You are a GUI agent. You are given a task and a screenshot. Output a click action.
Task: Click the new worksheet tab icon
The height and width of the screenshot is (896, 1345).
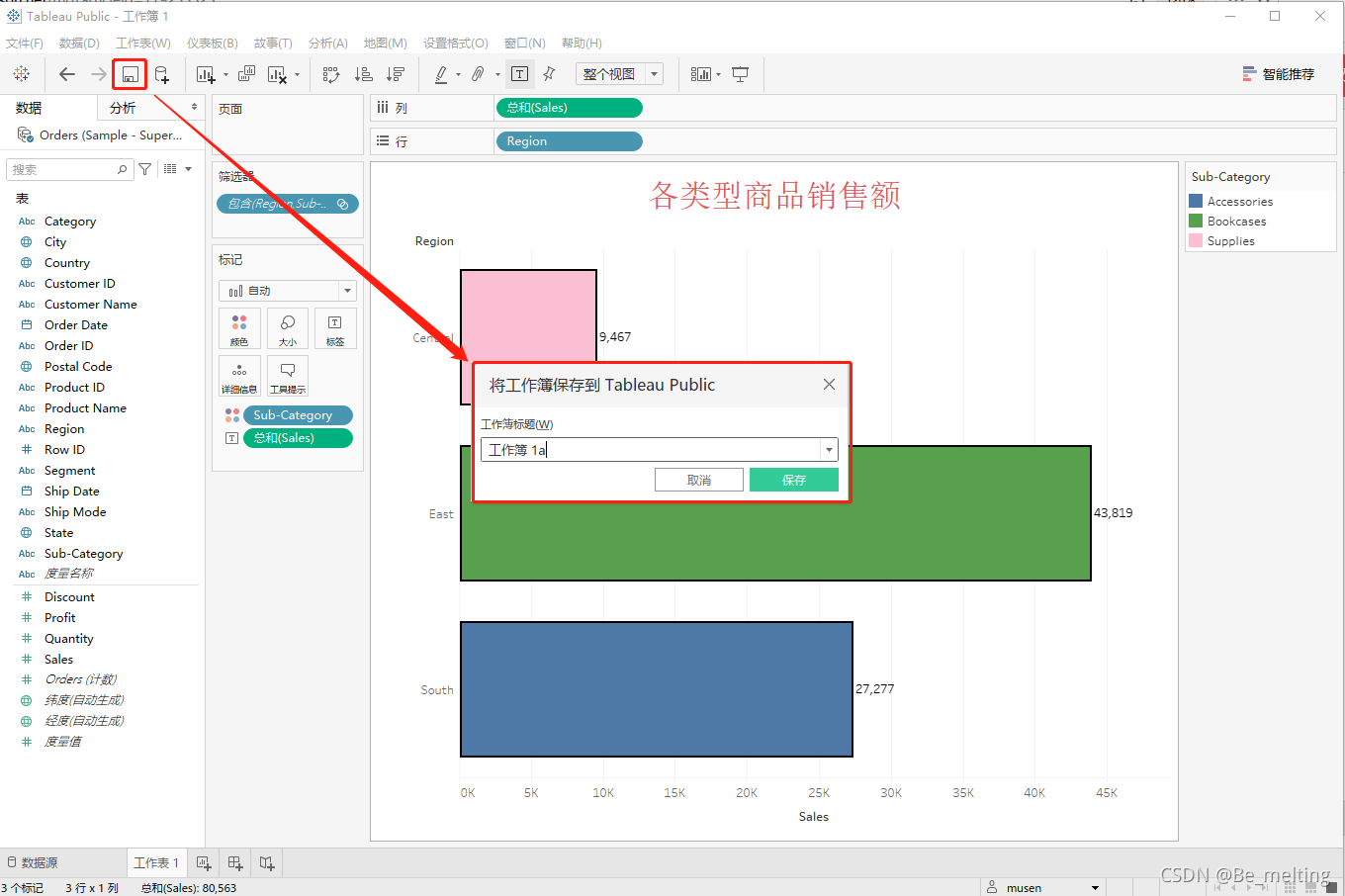coord(204,863)
